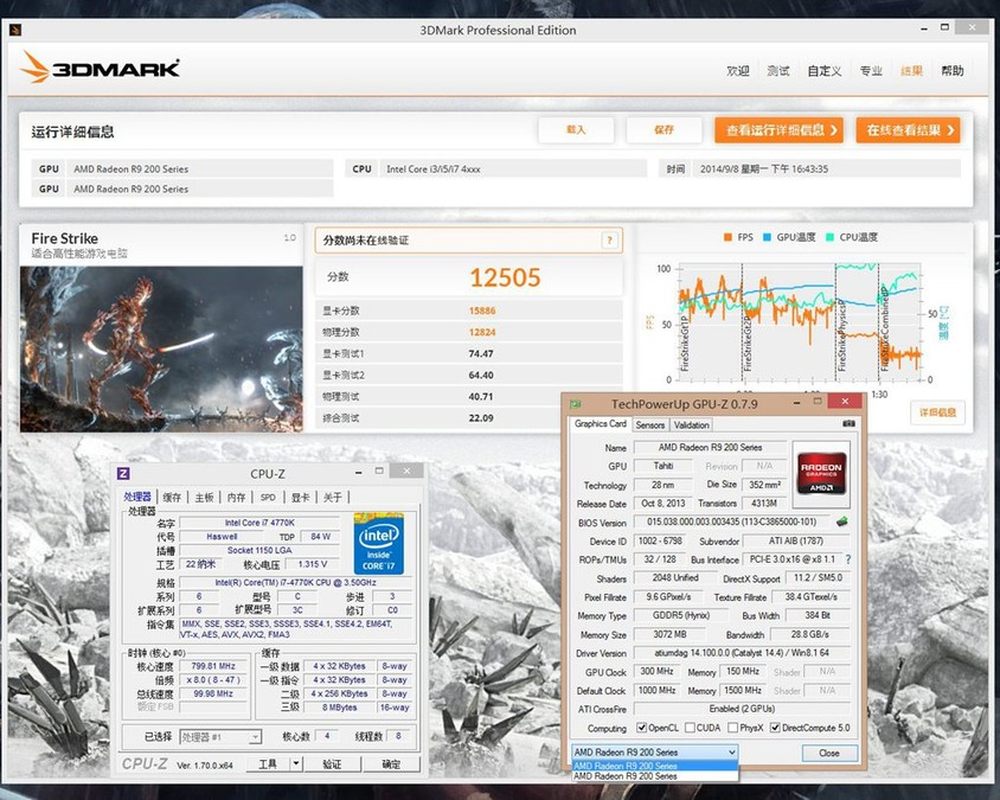This screenshot has width=1000, height=800.
Task: Switch to the SPD tab in CPU-Z
Action: [x=268, y=497]
